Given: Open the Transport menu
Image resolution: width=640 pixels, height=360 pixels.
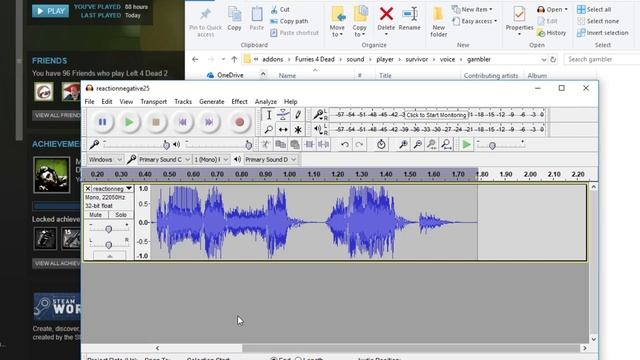Looking at the screenshot, I should coord(153,102).
